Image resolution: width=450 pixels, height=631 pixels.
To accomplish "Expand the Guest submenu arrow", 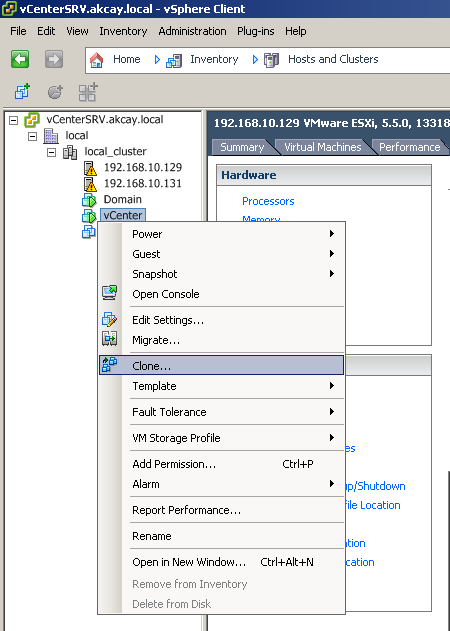I will [x=332, y=254].
